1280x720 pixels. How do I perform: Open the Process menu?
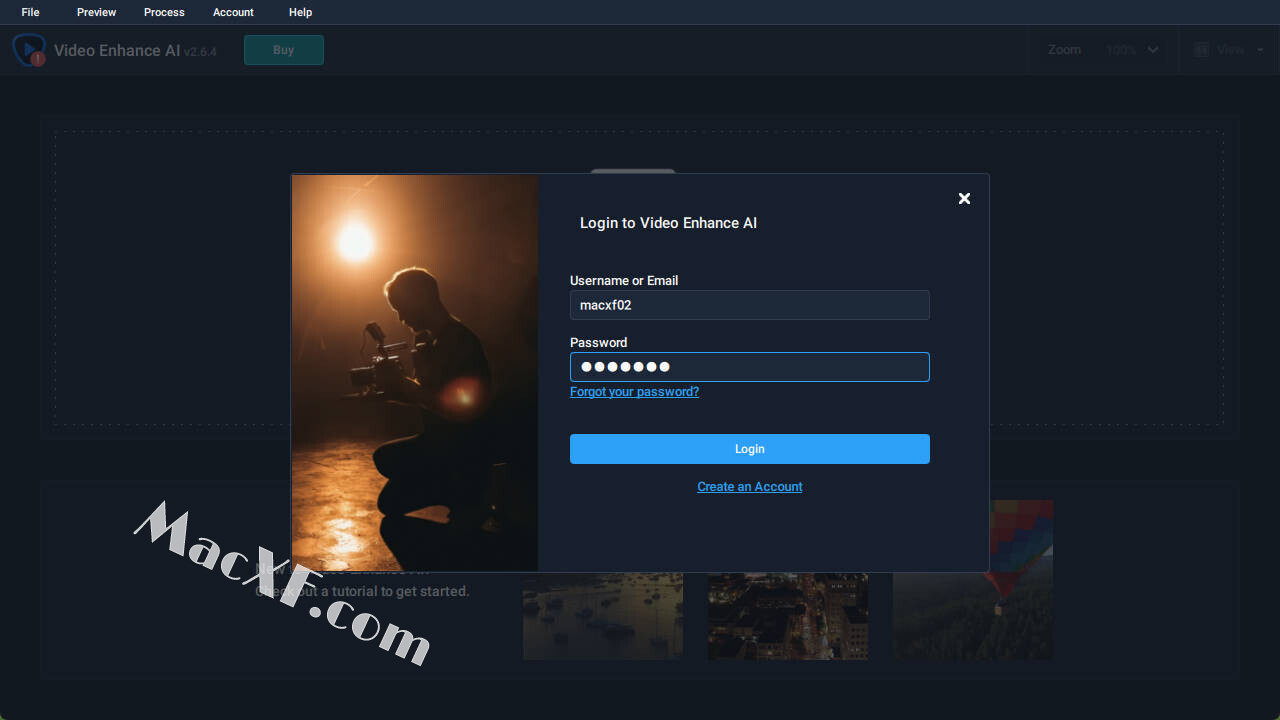click(164, 12)
